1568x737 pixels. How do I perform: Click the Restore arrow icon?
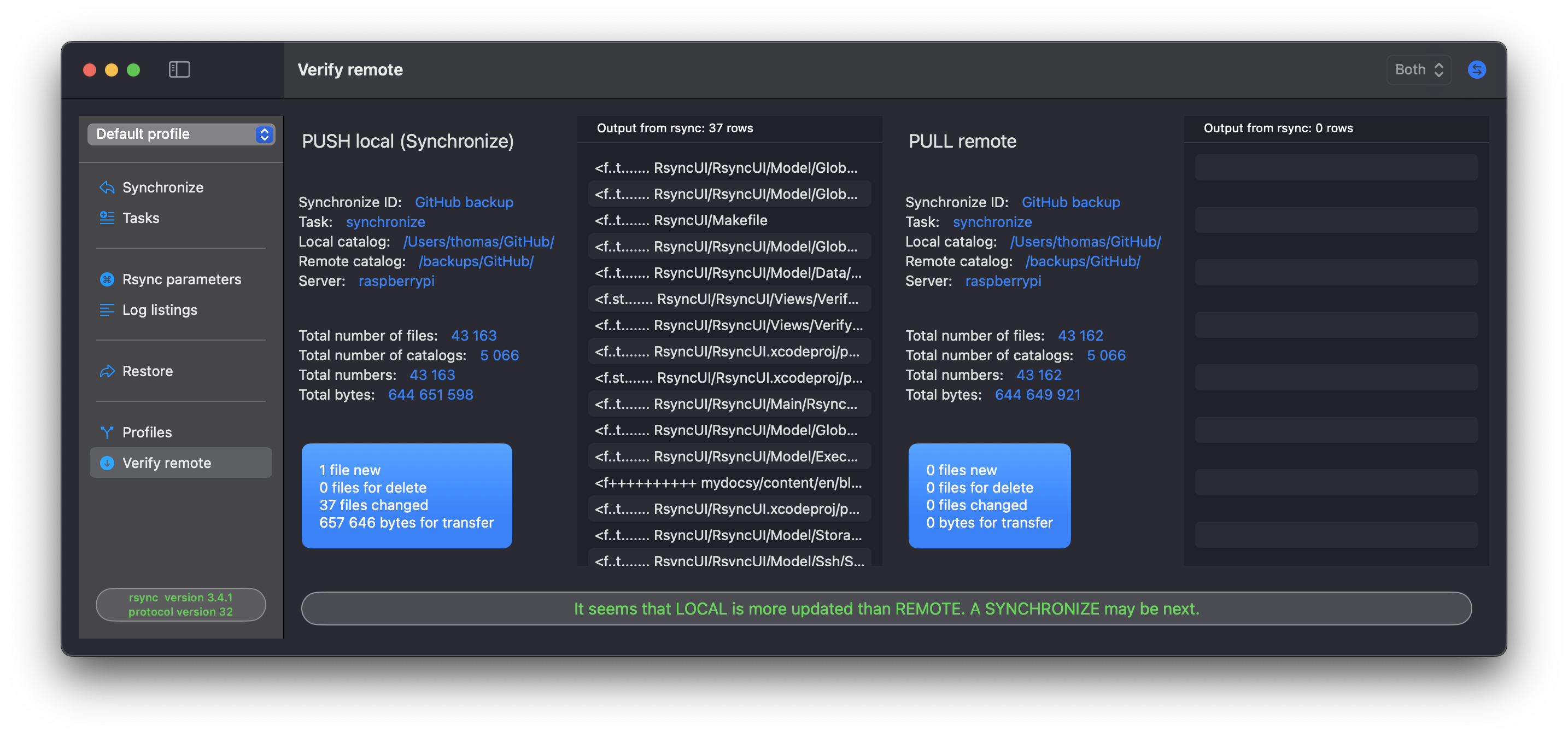[107, 371]
